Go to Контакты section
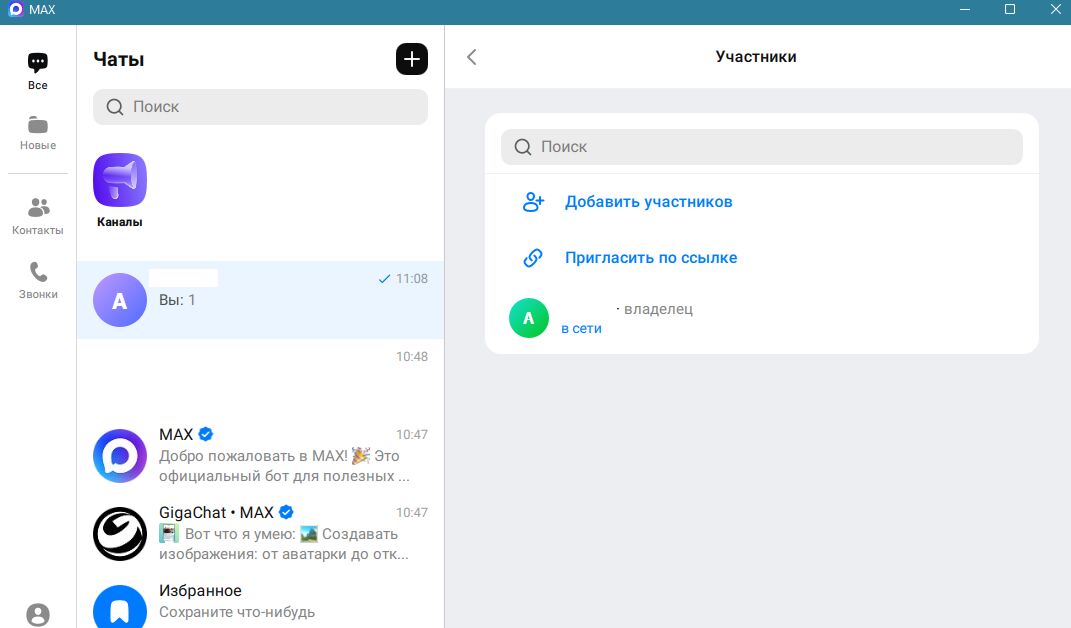The height and width of the screenshot is (628, 1071). (x=38, y=216)
